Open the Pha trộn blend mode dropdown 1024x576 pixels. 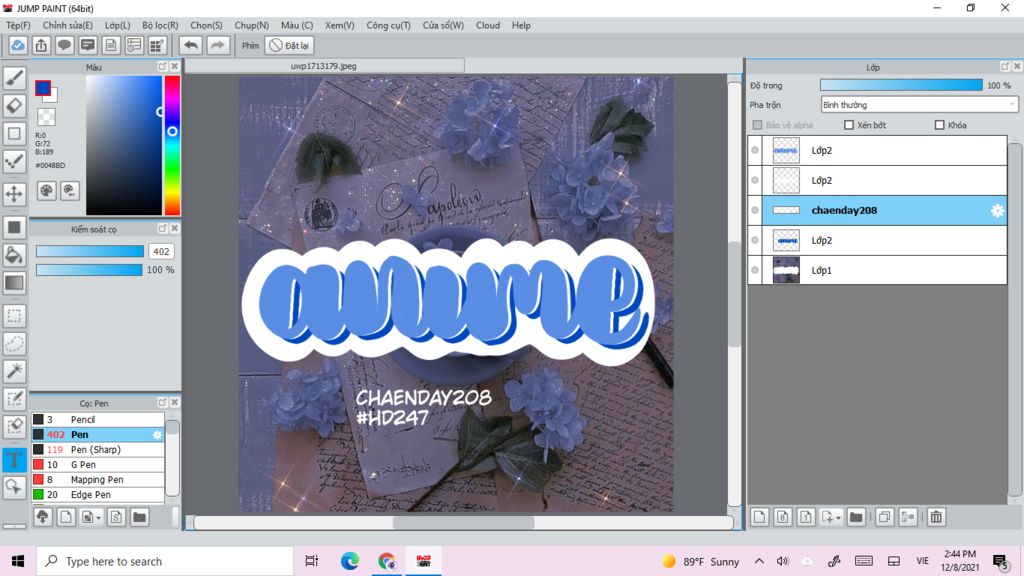919,104
